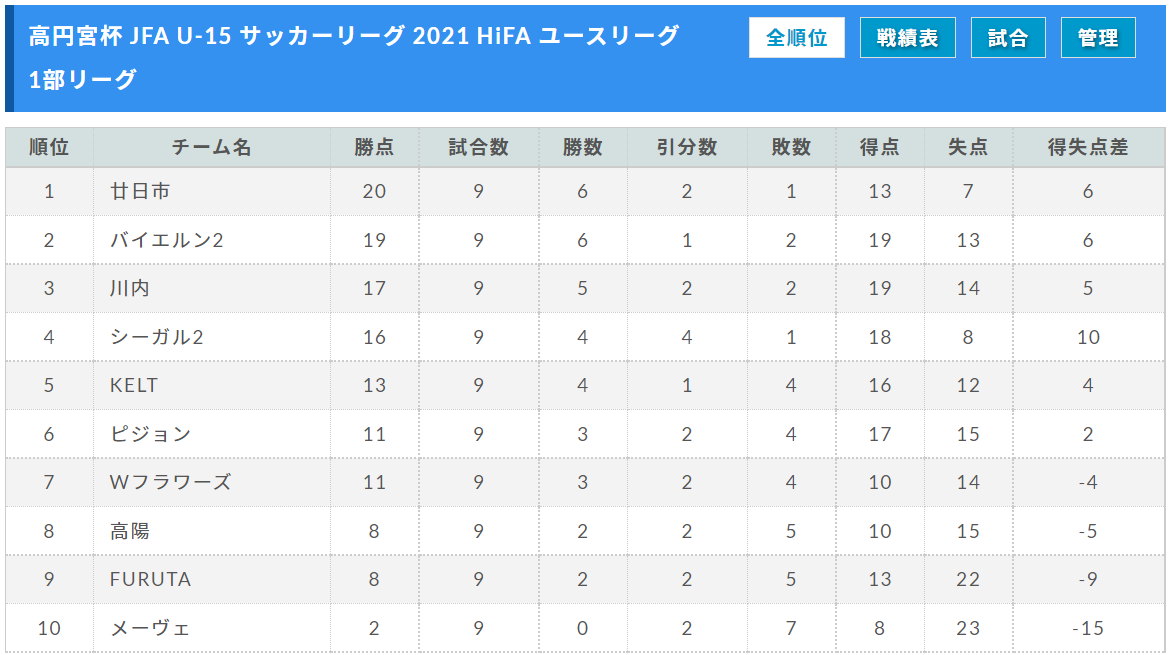The height and width of the screenshot is (655, 1172).
Task: Click the 順位 column header
Action: coord(49,147)
